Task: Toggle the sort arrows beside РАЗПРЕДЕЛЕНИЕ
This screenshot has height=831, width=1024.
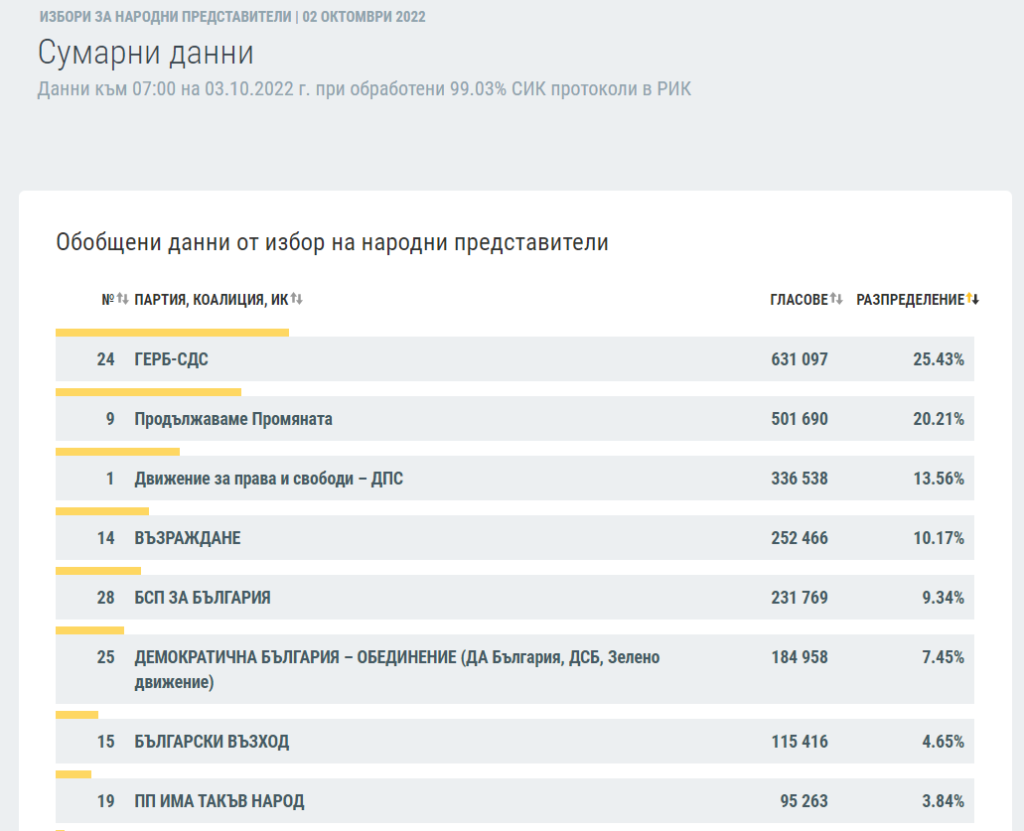Action: (973, 300)
